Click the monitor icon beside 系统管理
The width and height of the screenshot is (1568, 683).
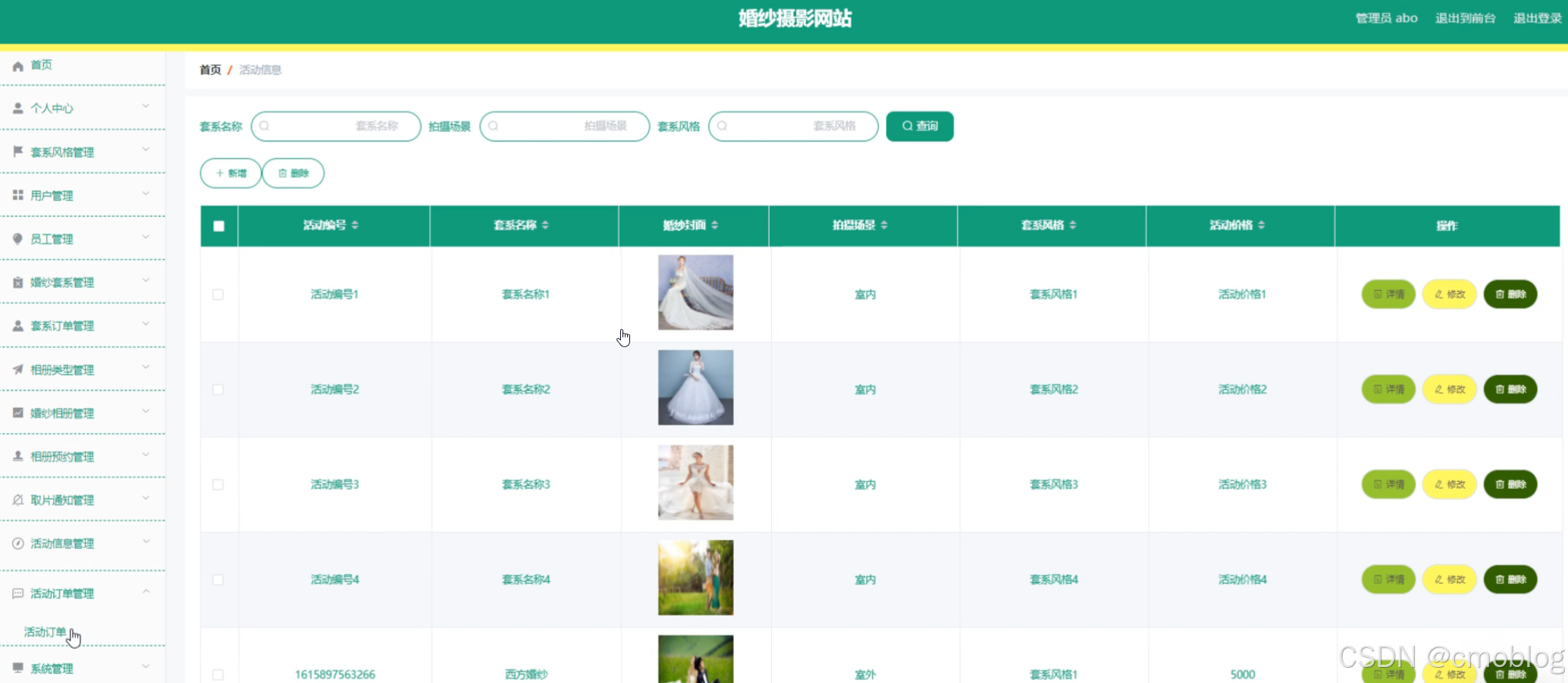[18, 668]
